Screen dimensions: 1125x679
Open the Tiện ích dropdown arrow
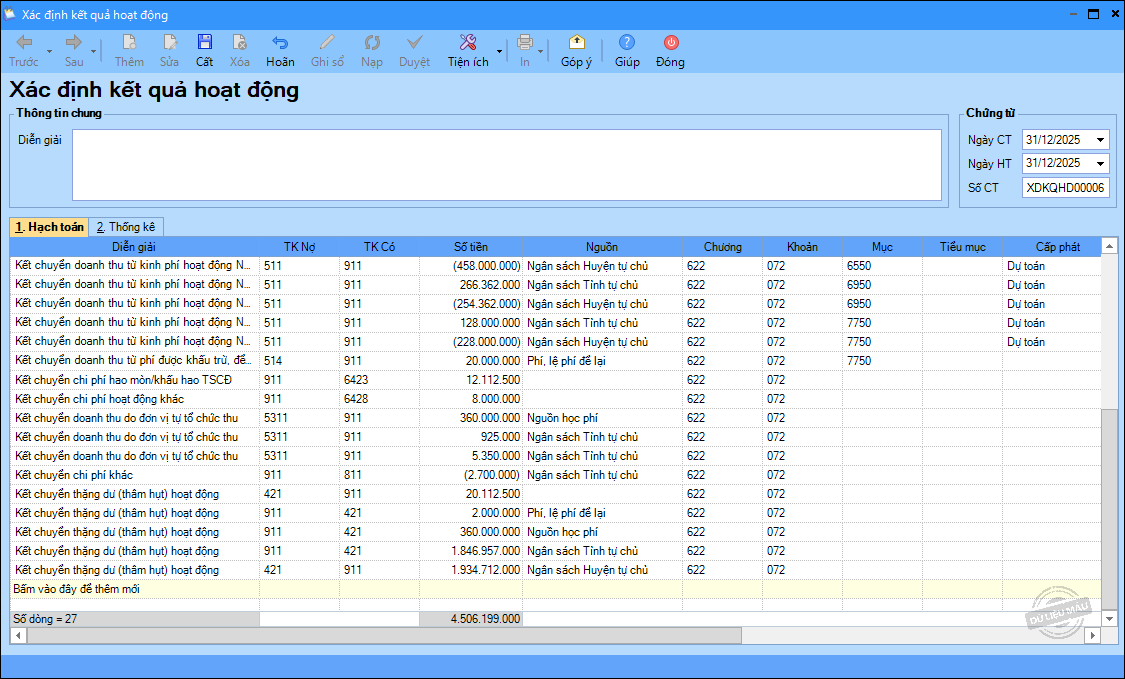[x=499, y=50]
